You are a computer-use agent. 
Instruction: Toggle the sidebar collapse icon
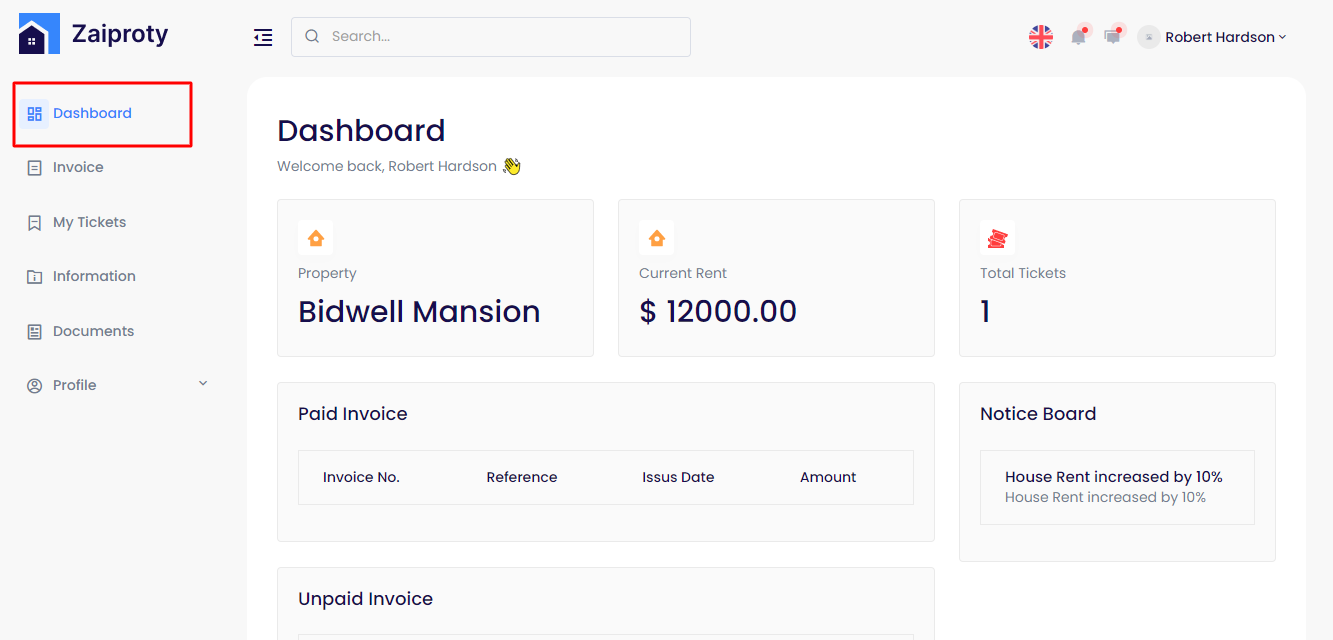263,37
